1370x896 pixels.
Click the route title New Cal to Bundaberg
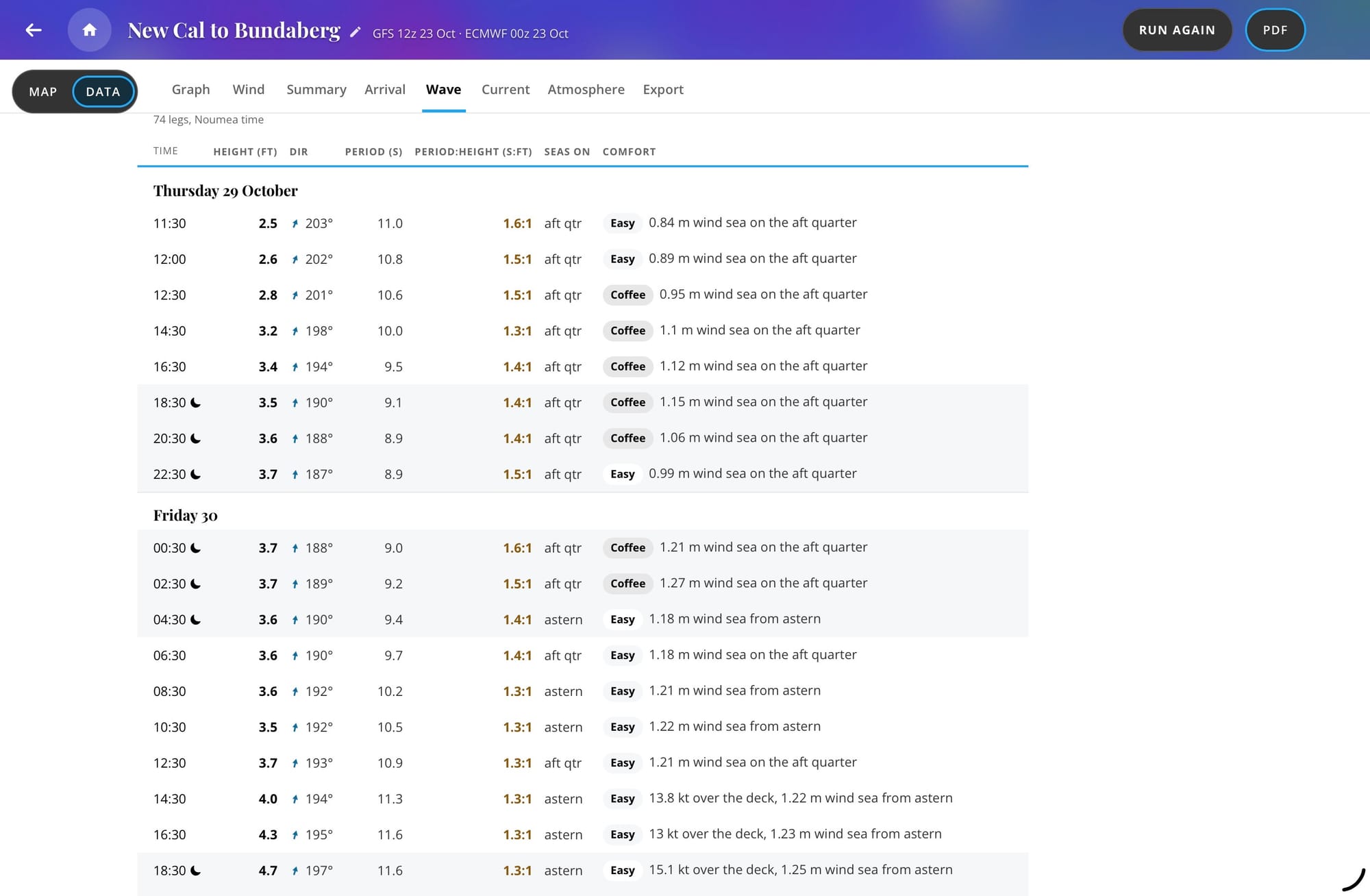click(x=234, y=31)
